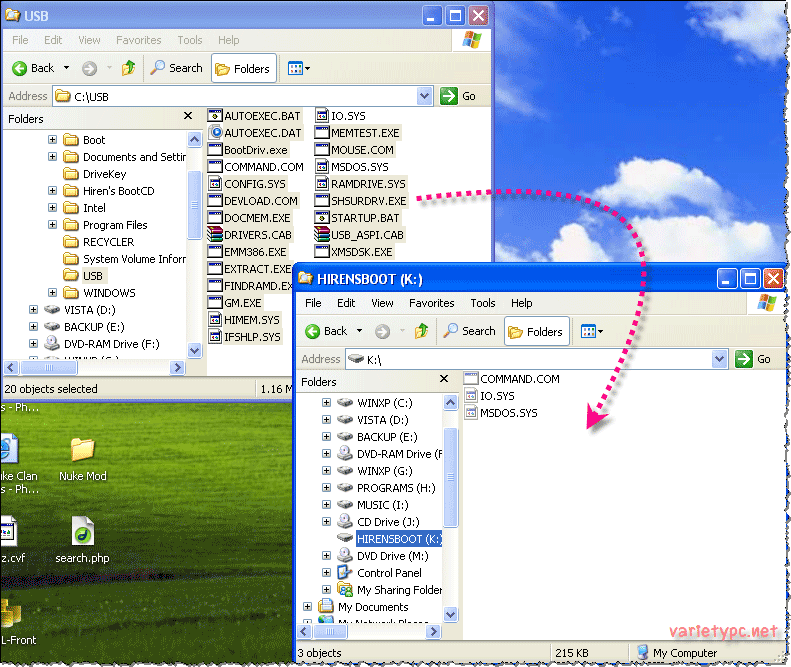Select HIMEM.SYS file
The width and height of the screenshot is (791, 667).
(245, 320)
